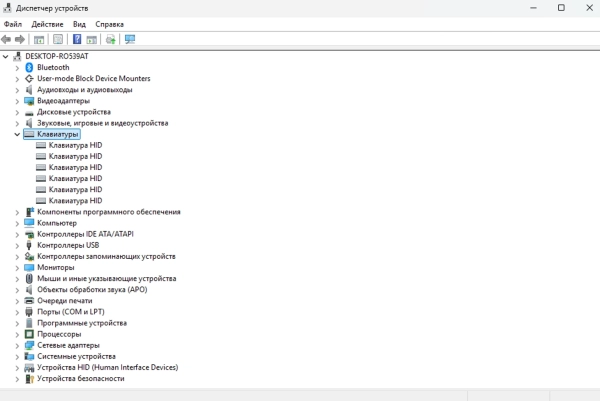600x401 pixels.
Task: Open the Файл menu
Action: point(13,24)
